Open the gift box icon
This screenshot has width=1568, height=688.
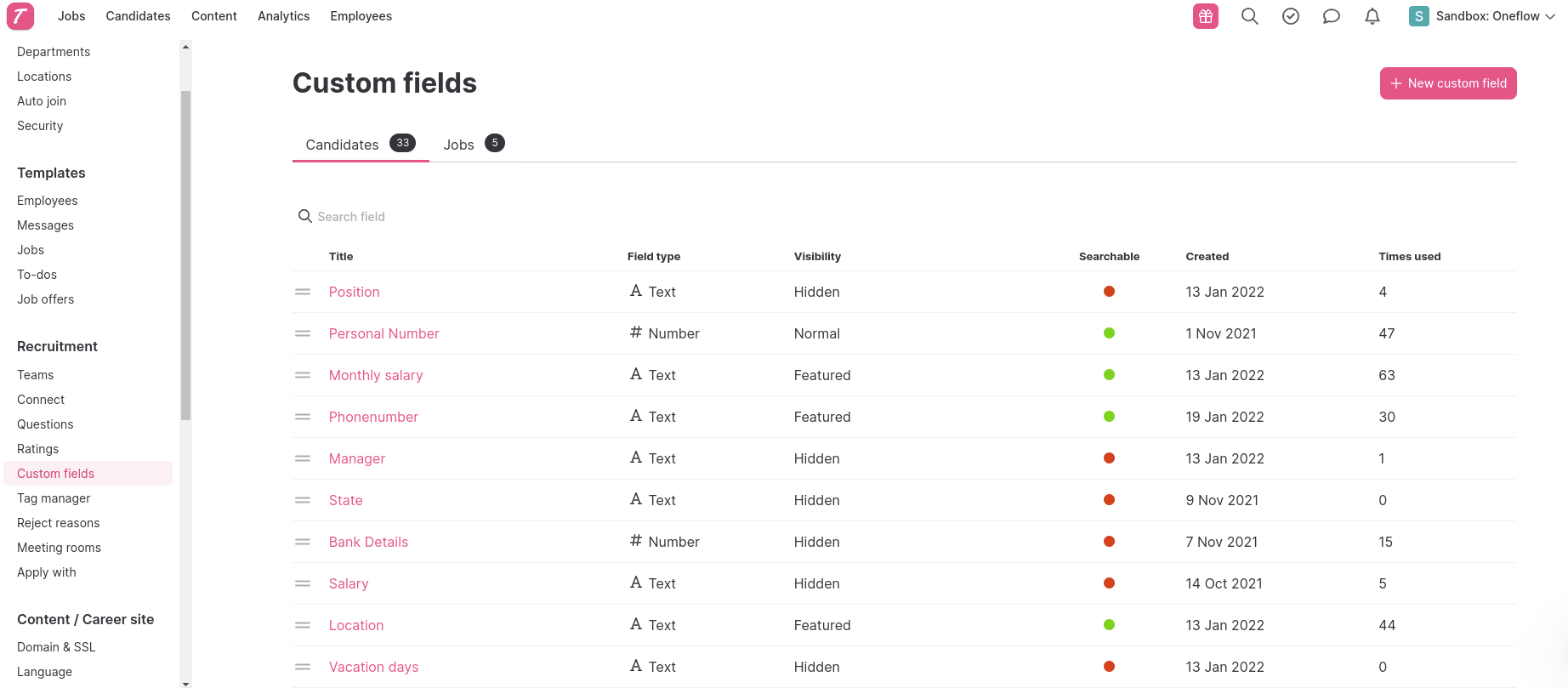(x=1206, y=16)
